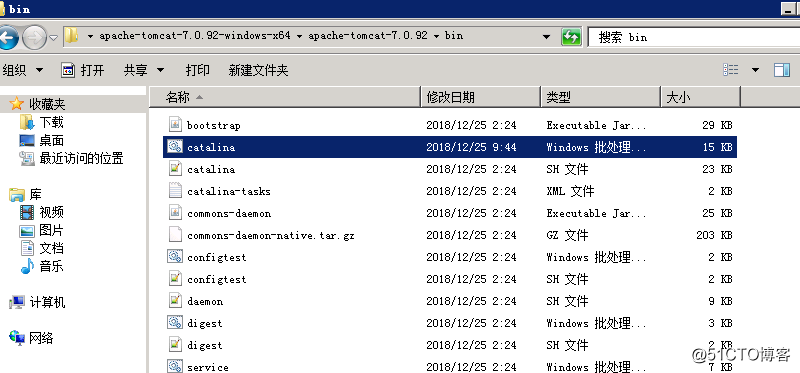Click the folder icon in the address bar
The height and width of the screenshot is (373, 800).
click(71, 36)
